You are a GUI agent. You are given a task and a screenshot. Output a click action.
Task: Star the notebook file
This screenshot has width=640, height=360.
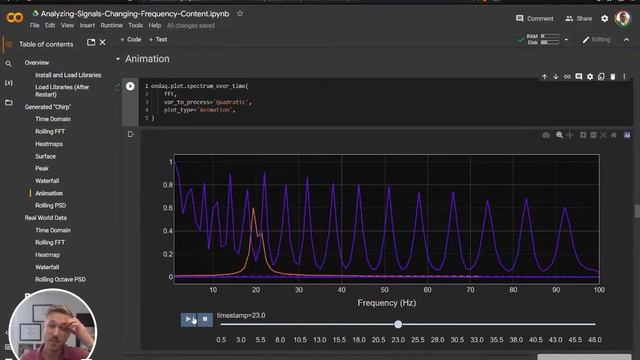pyautogui.click(x=240, y=13)
